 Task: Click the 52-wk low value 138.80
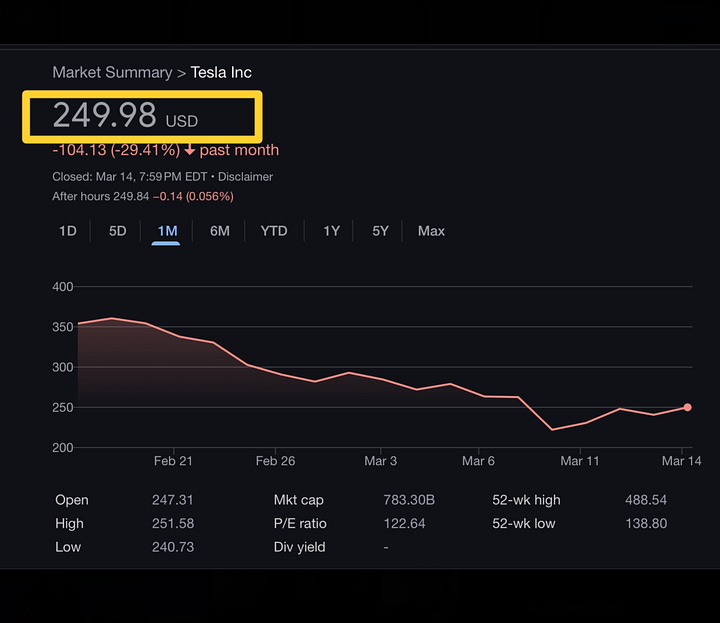coord(646,523)
